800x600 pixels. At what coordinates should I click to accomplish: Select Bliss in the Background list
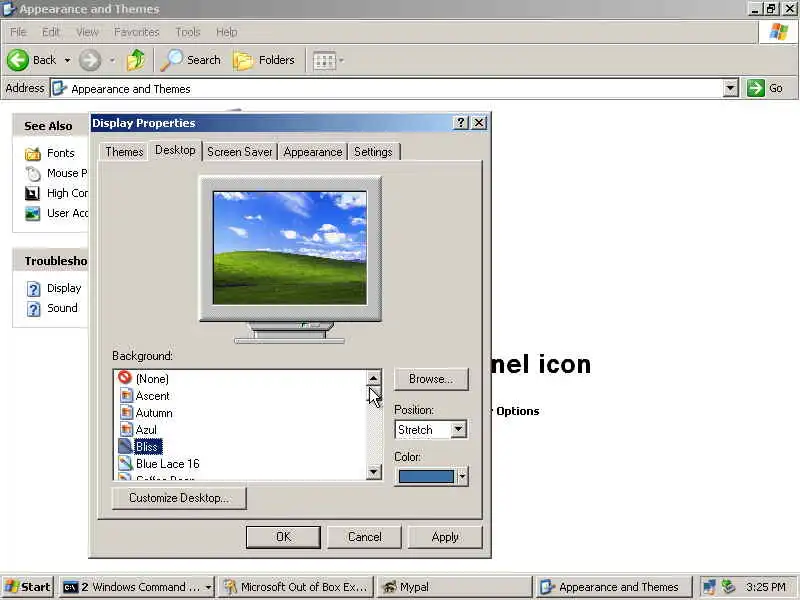[x=148, y=446]
